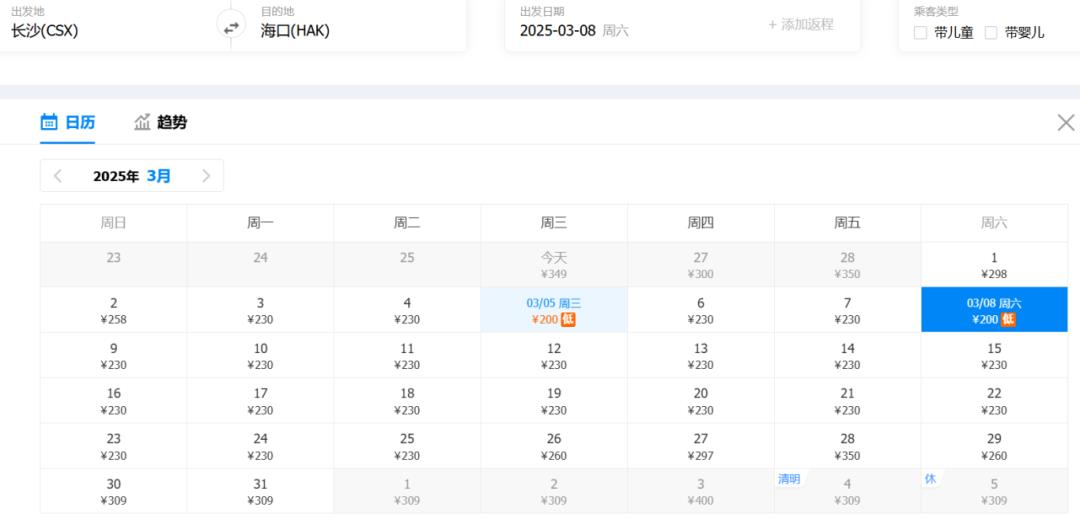Click the 清明 holiday tag
1080x519 pixels.
[789, 479]
